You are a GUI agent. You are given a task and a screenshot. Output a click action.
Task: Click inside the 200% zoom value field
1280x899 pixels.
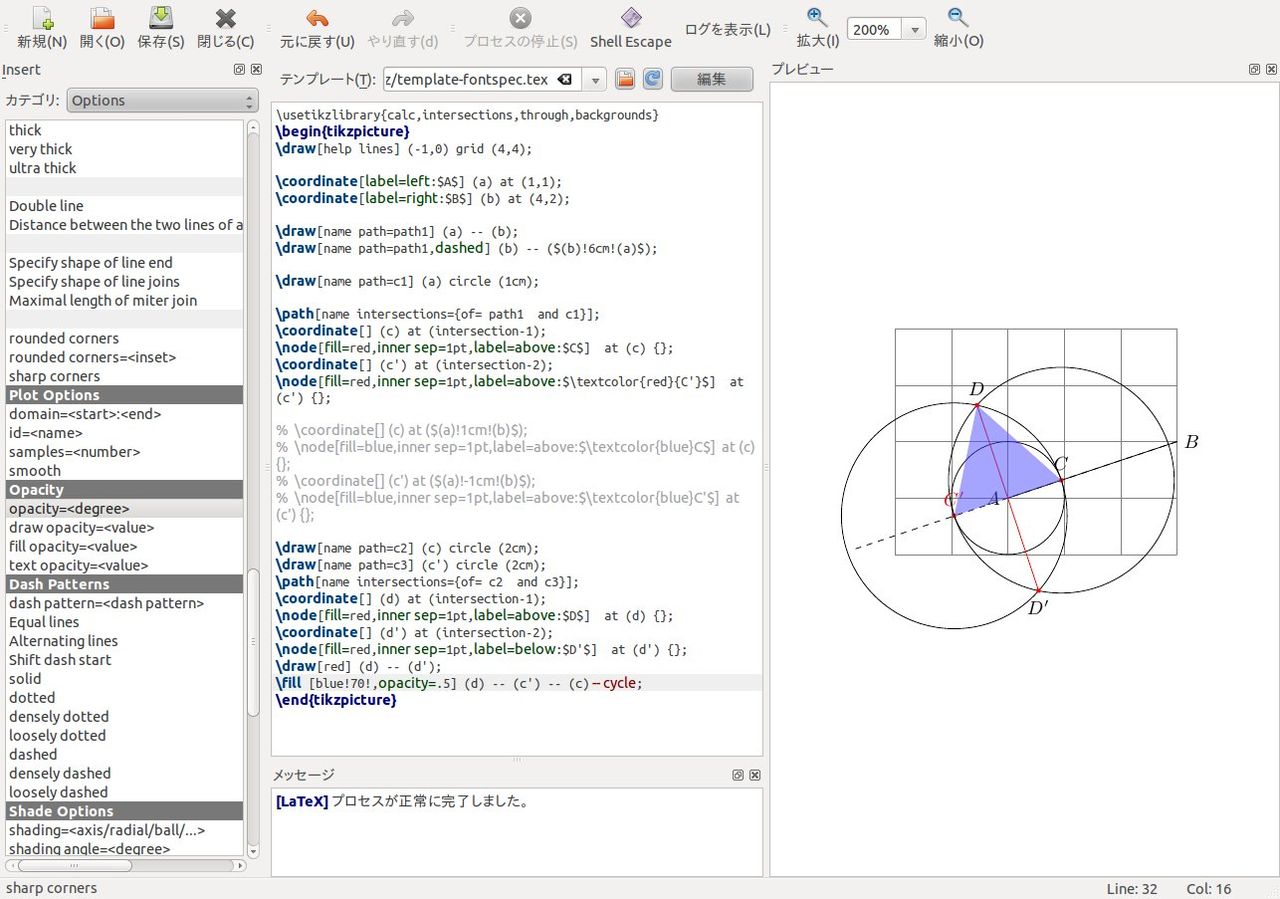(x=875, y=30)
